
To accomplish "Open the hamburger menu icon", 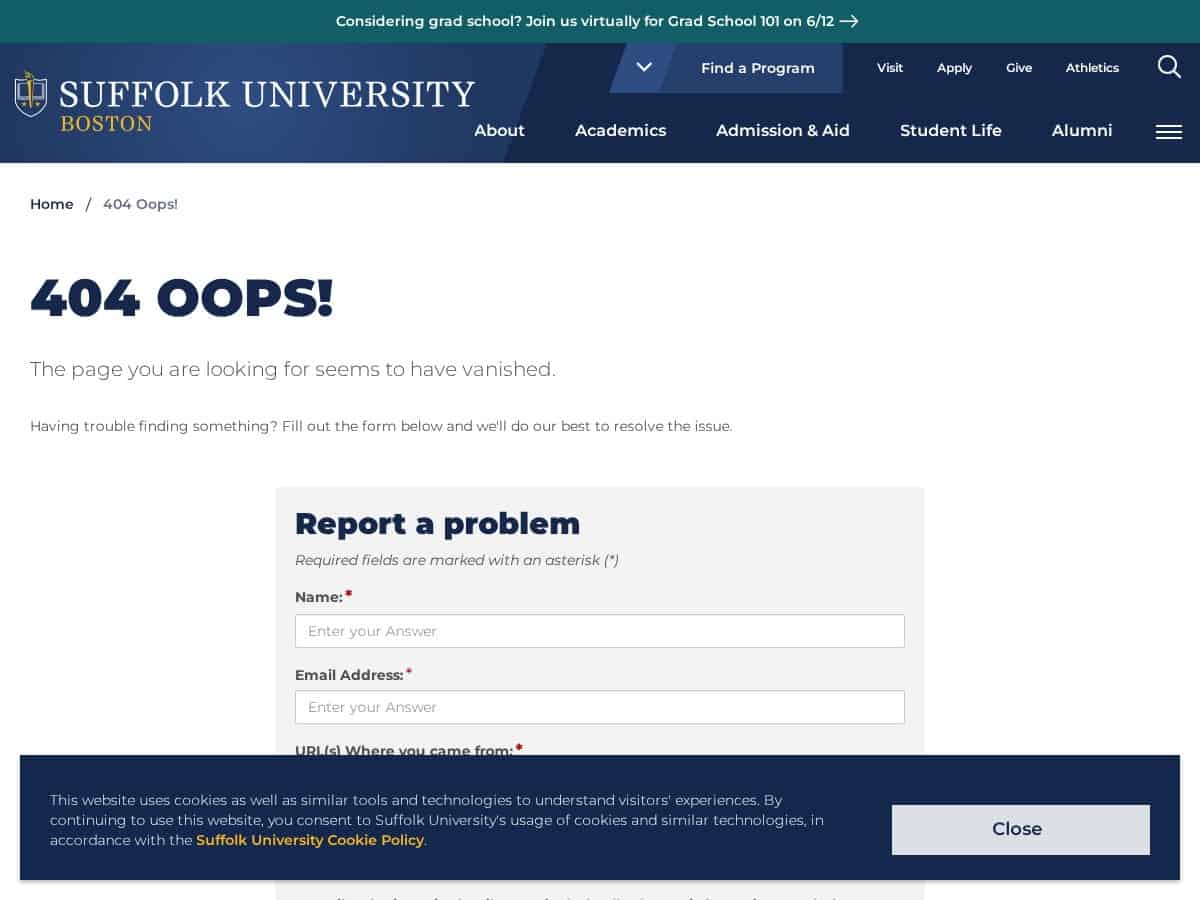I will pos(1169,132).
